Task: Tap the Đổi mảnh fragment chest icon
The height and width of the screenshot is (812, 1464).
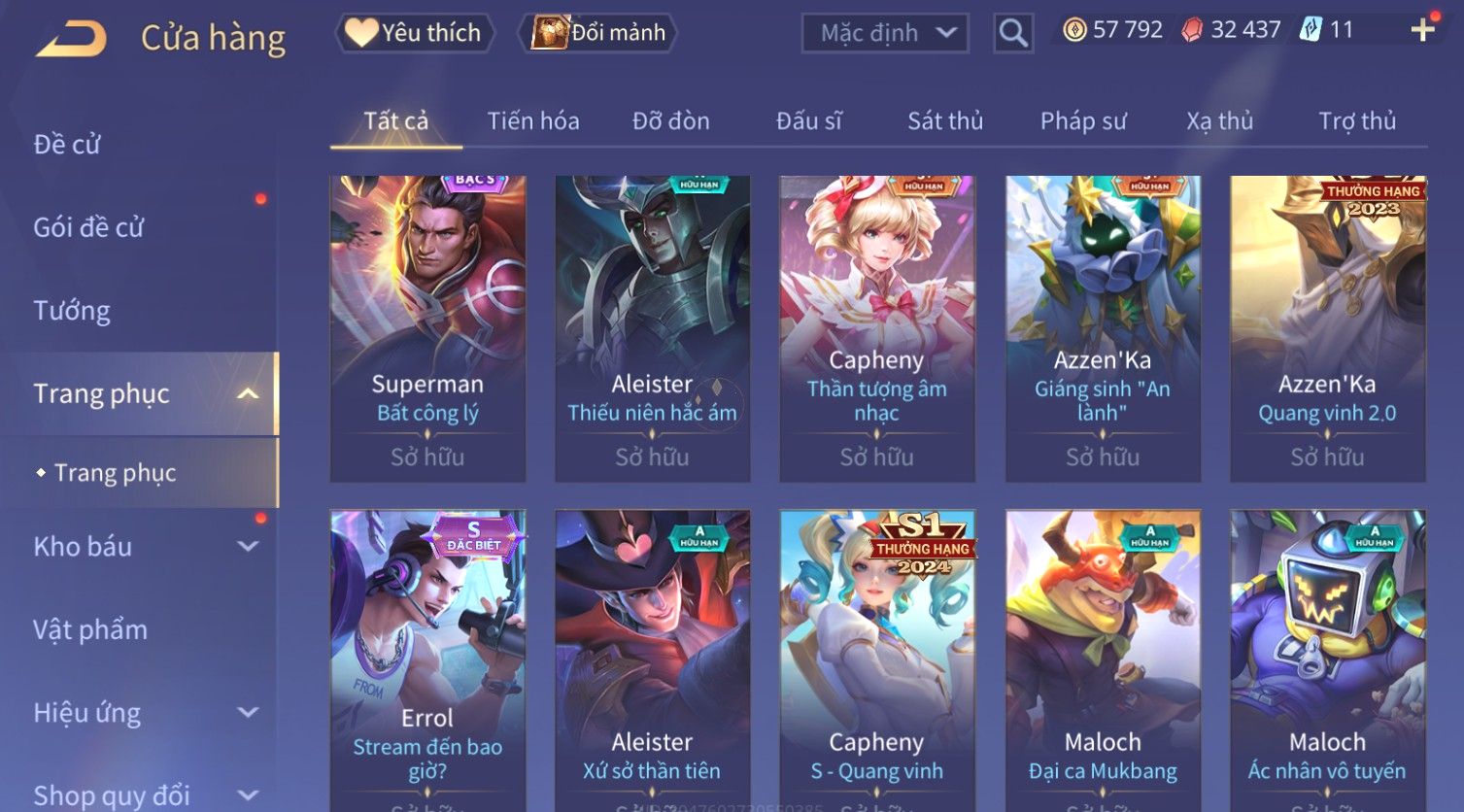Action: (x=550, y=32)
